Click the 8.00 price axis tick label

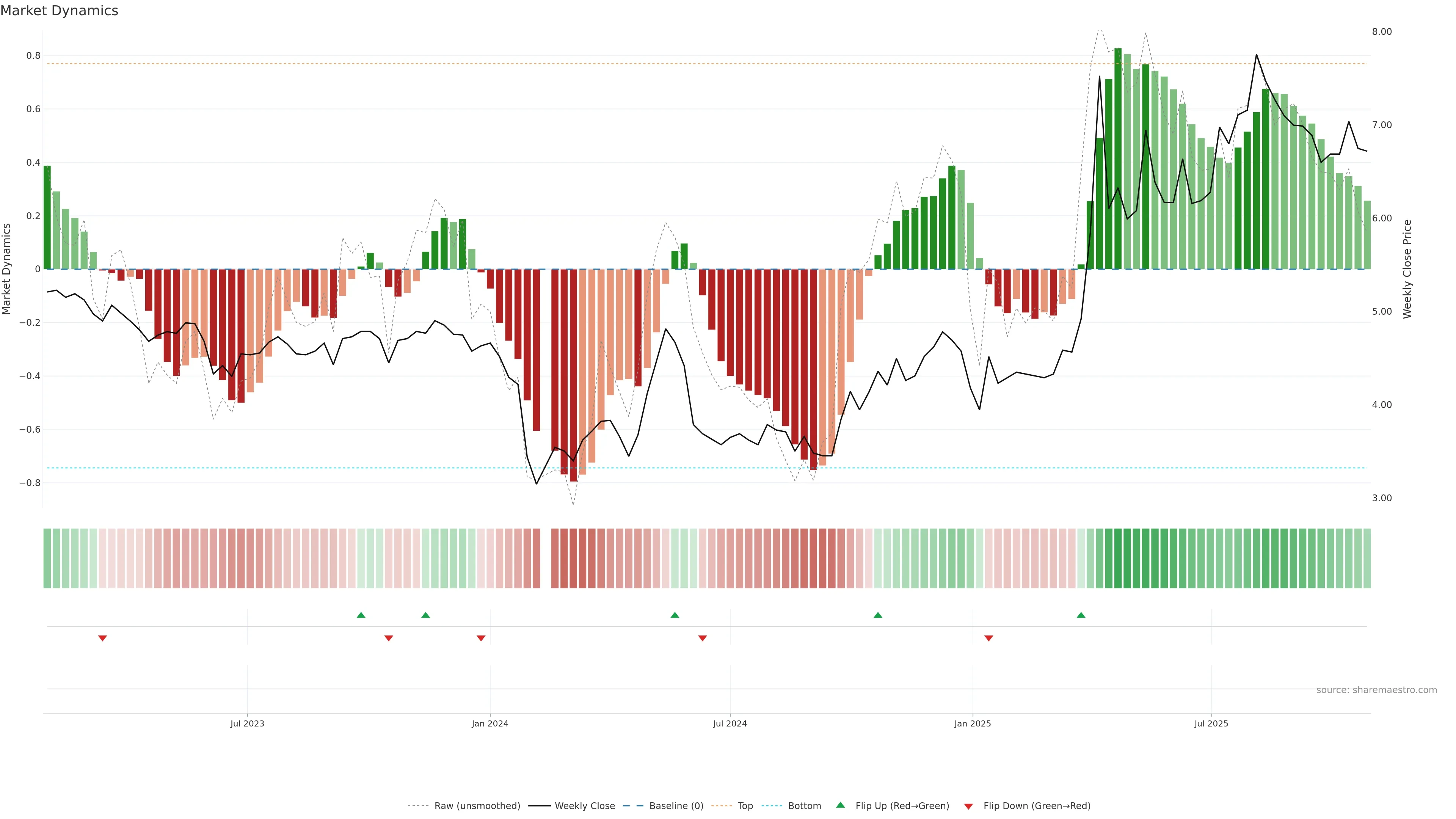coord(1381,31)
